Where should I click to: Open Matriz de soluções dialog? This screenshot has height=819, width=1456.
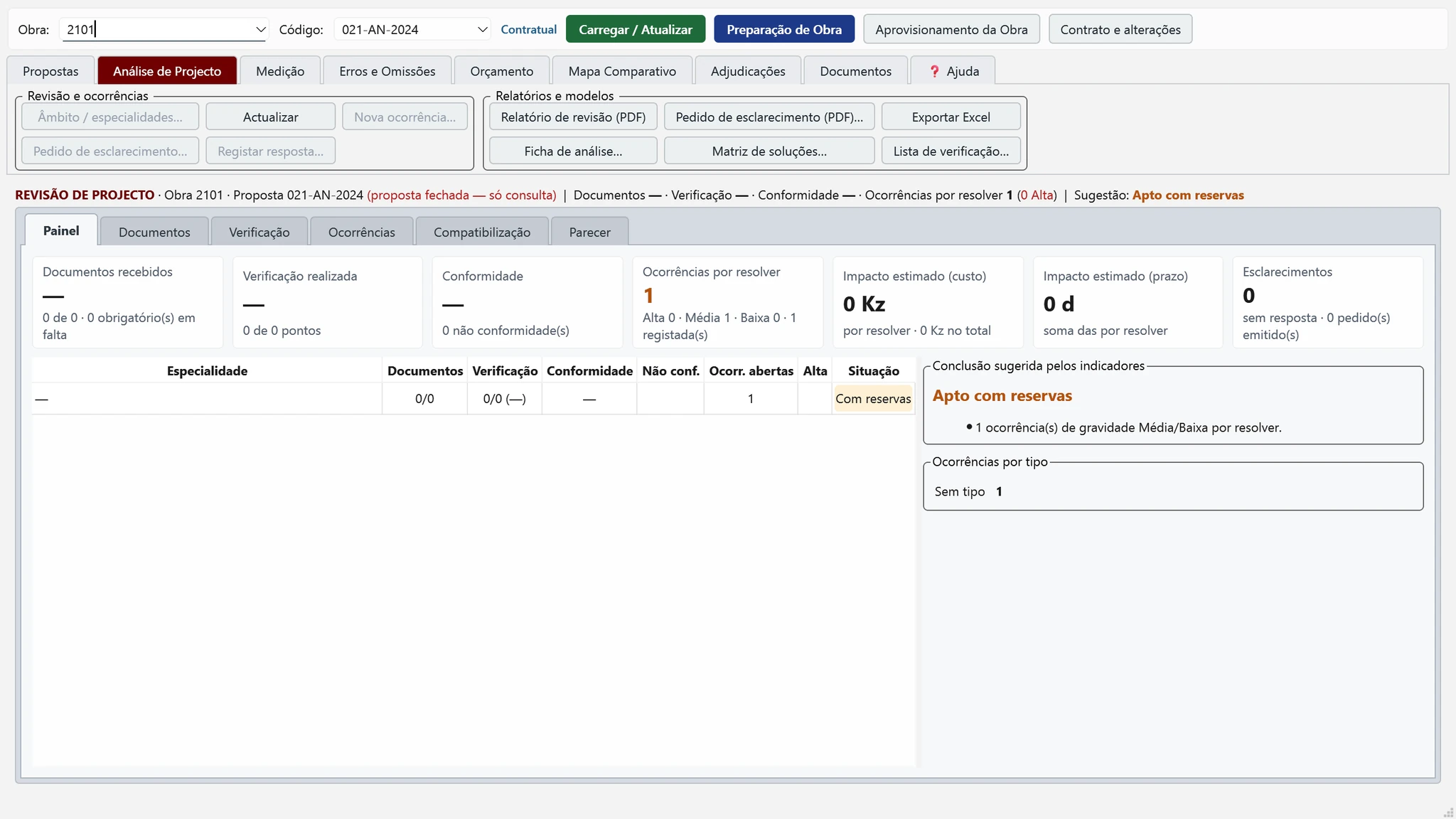coord(769,151)
